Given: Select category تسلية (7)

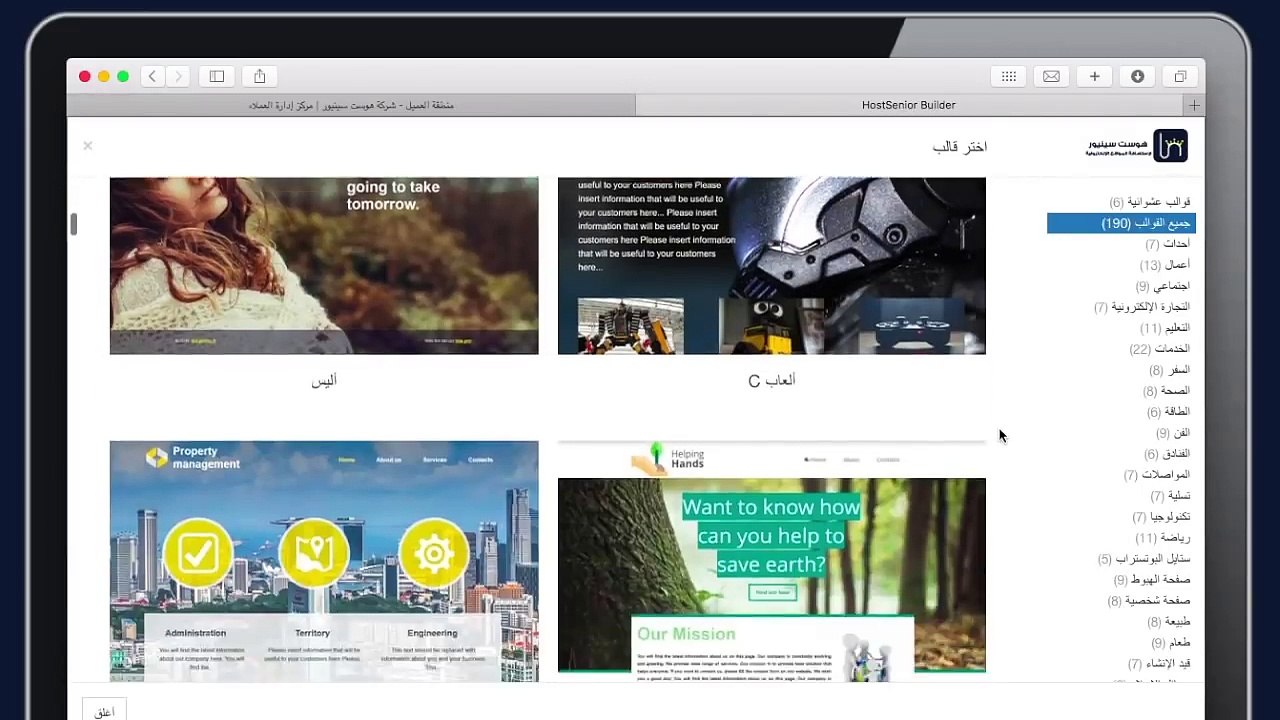Looking at the screenshot, I should (x=1170, y=496).
